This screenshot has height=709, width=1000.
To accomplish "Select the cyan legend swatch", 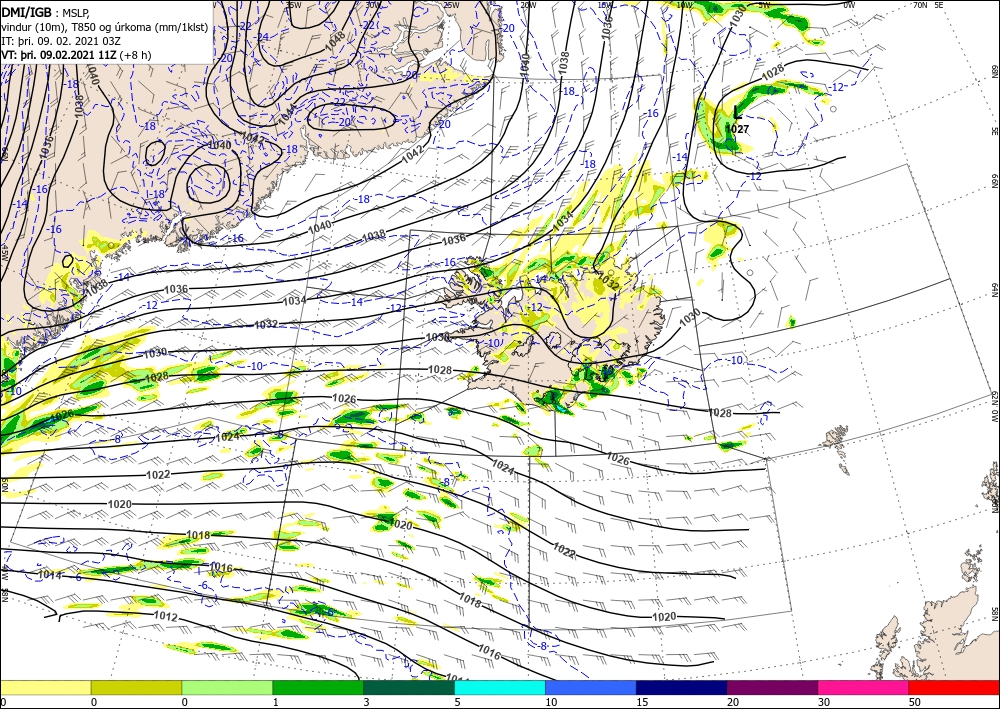I will pyautogui.click(x=499, y=687).
